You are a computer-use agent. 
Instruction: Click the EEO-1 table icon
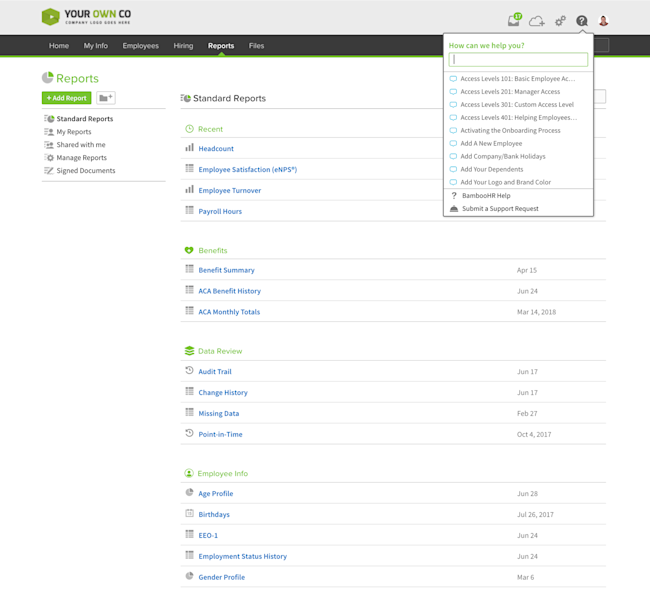(x=189, y=534)
